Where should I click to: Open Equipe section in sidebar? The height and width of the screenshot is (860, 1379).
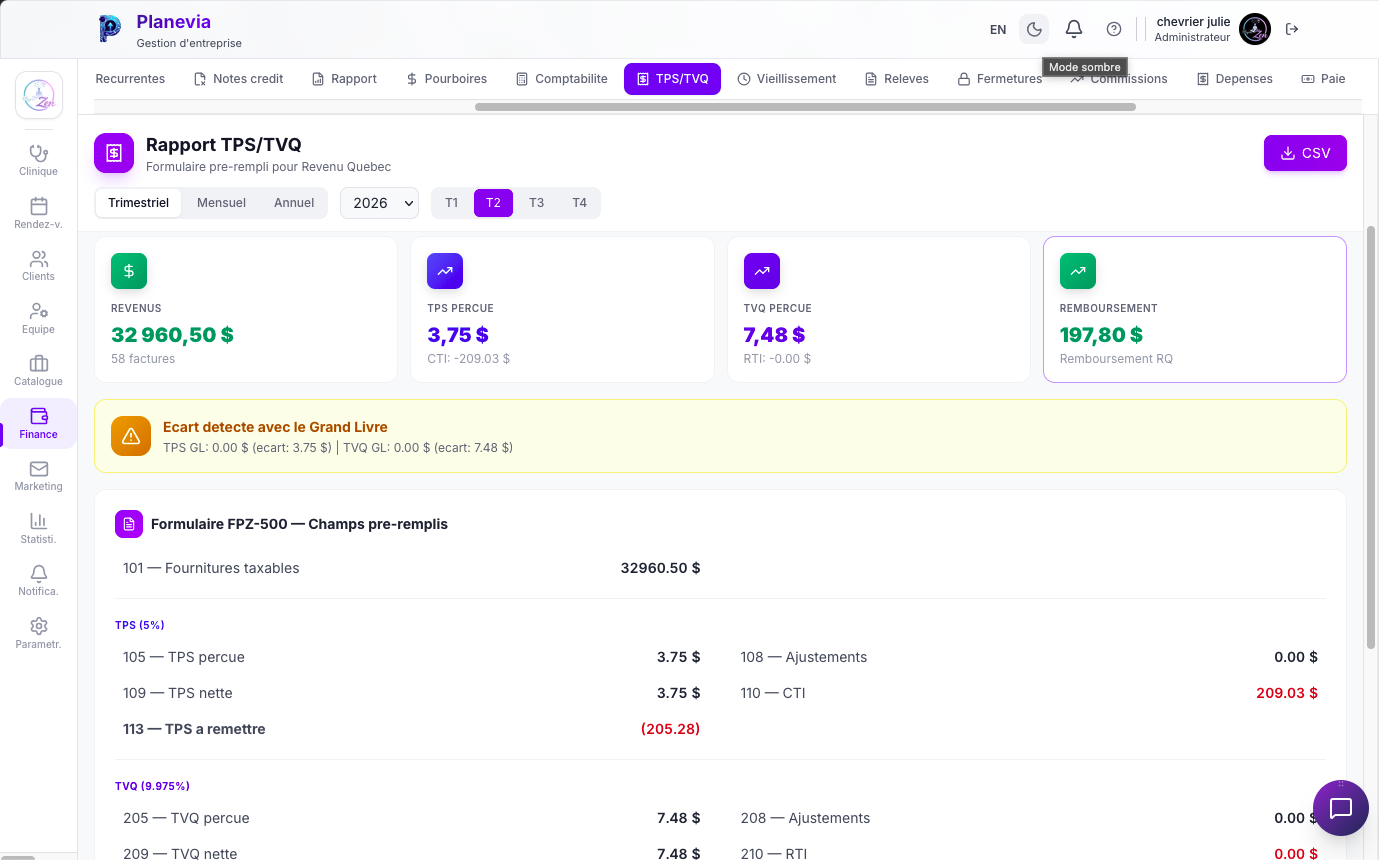pos(39,318)
